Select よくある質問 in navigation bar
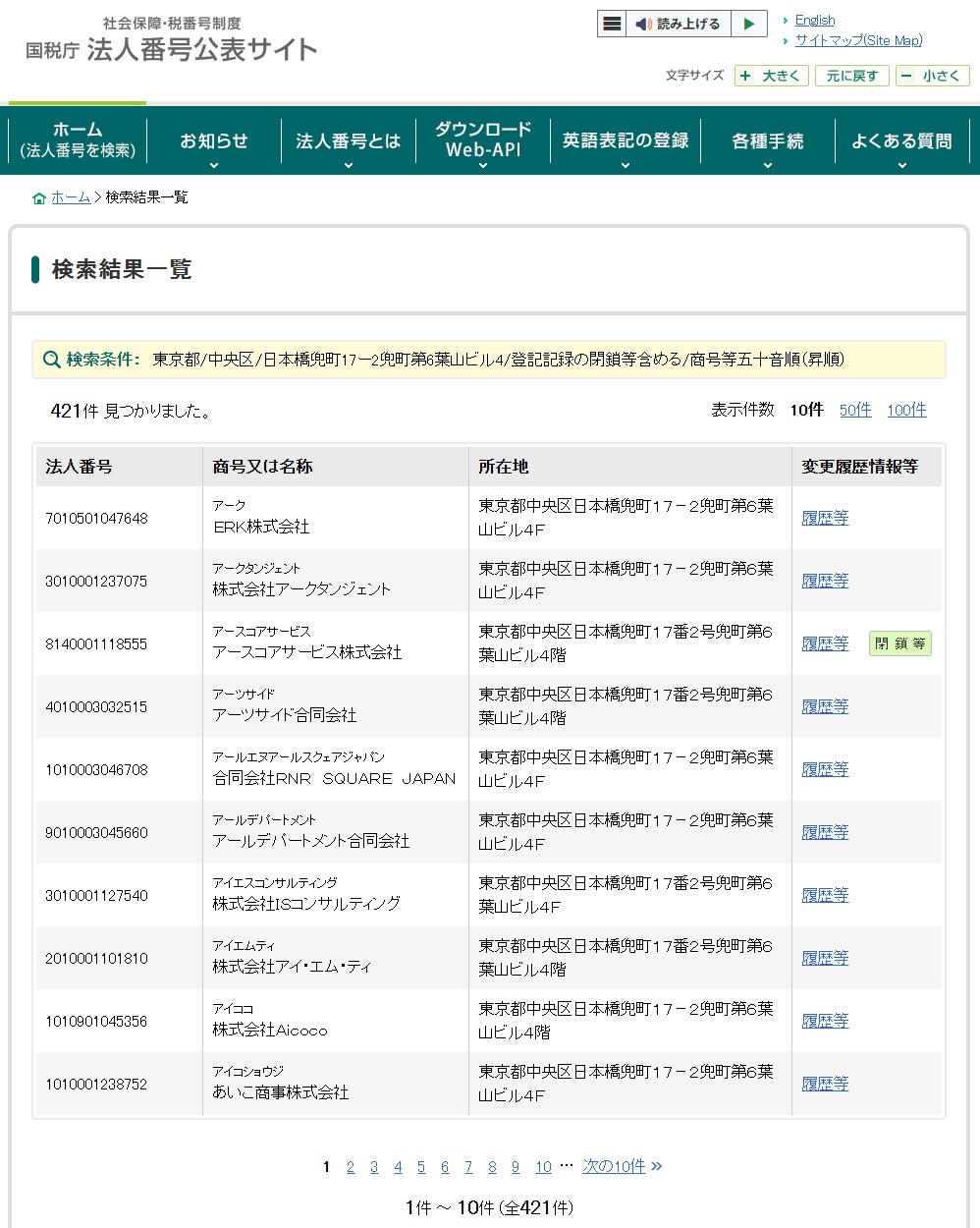 (900, 142)
